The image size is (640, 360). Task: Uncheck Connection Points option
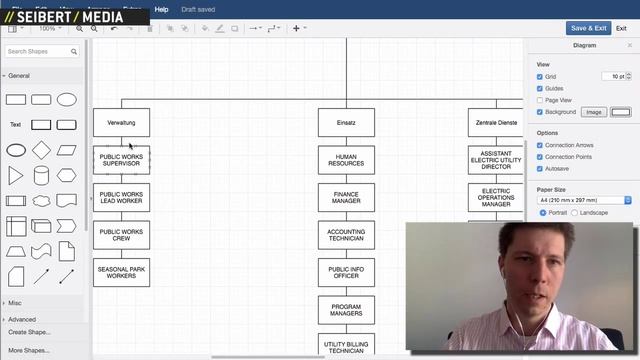click(540, 157)
